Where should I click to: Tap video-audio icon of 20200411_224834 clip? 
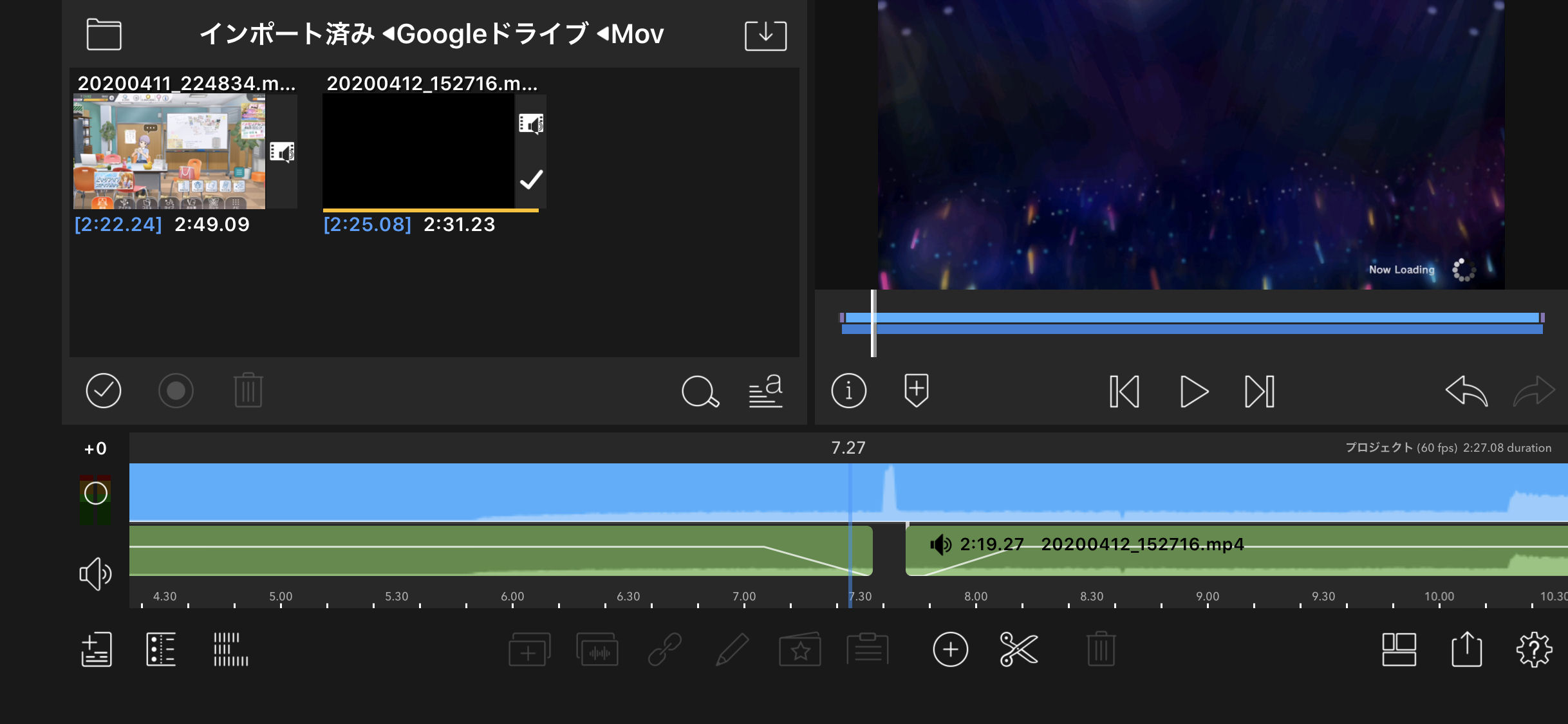282,152
